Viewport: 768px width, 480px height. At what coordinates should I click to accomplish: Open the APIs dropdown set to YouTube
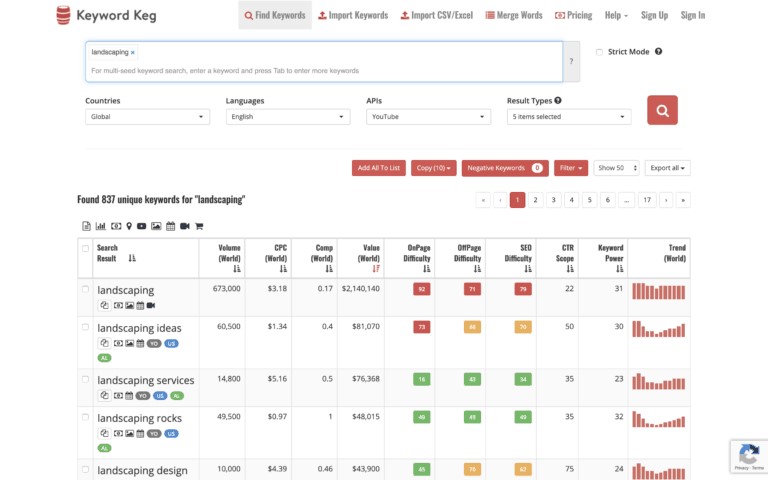point(429,117)
